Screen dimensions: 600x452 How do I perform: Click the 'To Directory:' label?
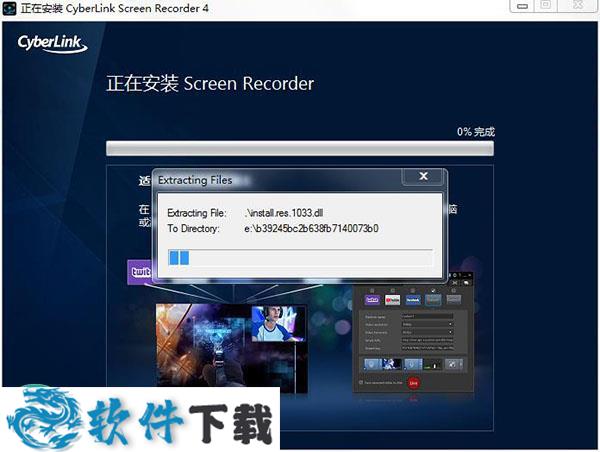click(193, 228)
